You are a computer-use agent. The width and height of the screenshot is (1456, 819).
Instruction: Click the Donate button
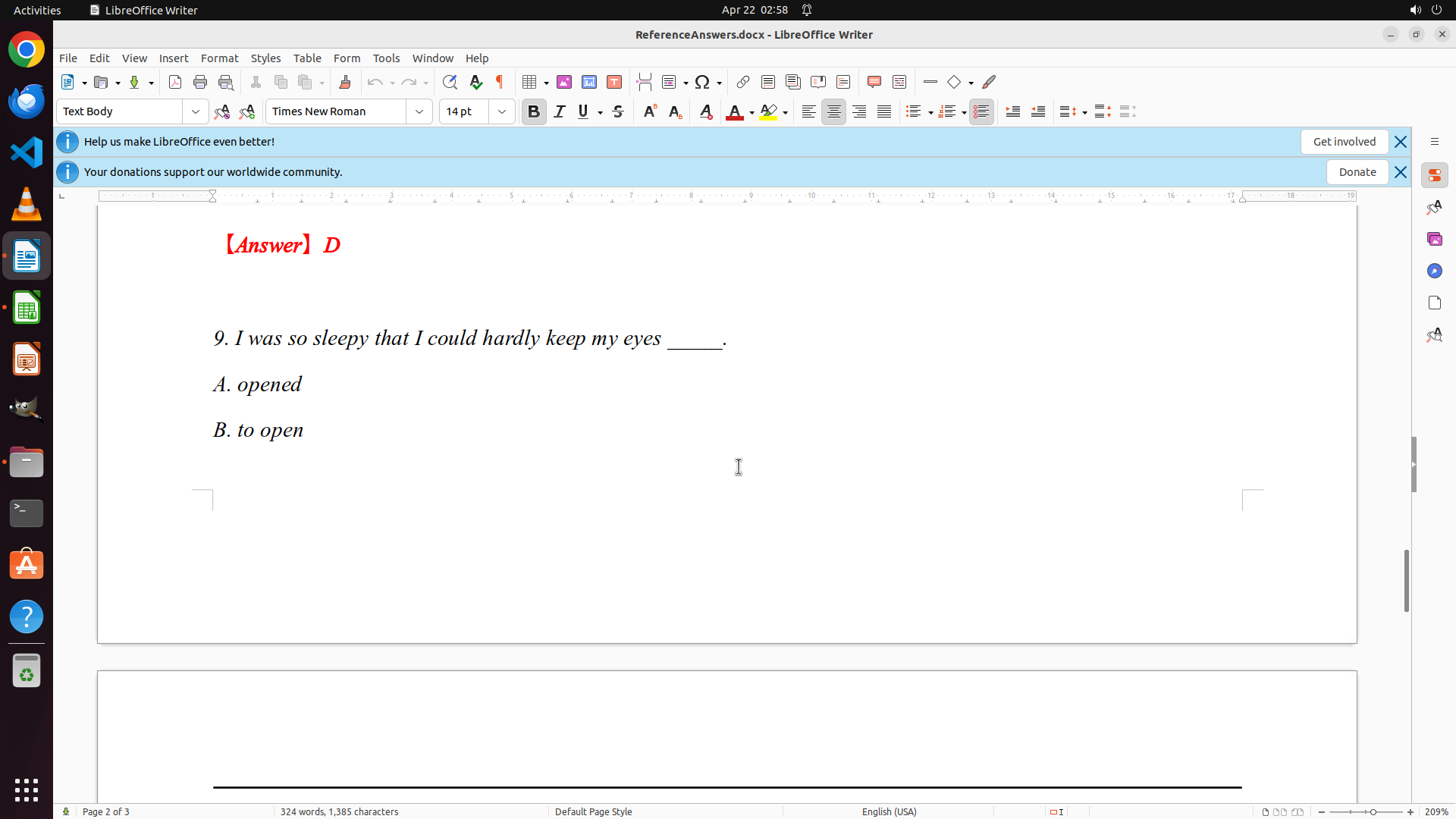point(1357,172)
